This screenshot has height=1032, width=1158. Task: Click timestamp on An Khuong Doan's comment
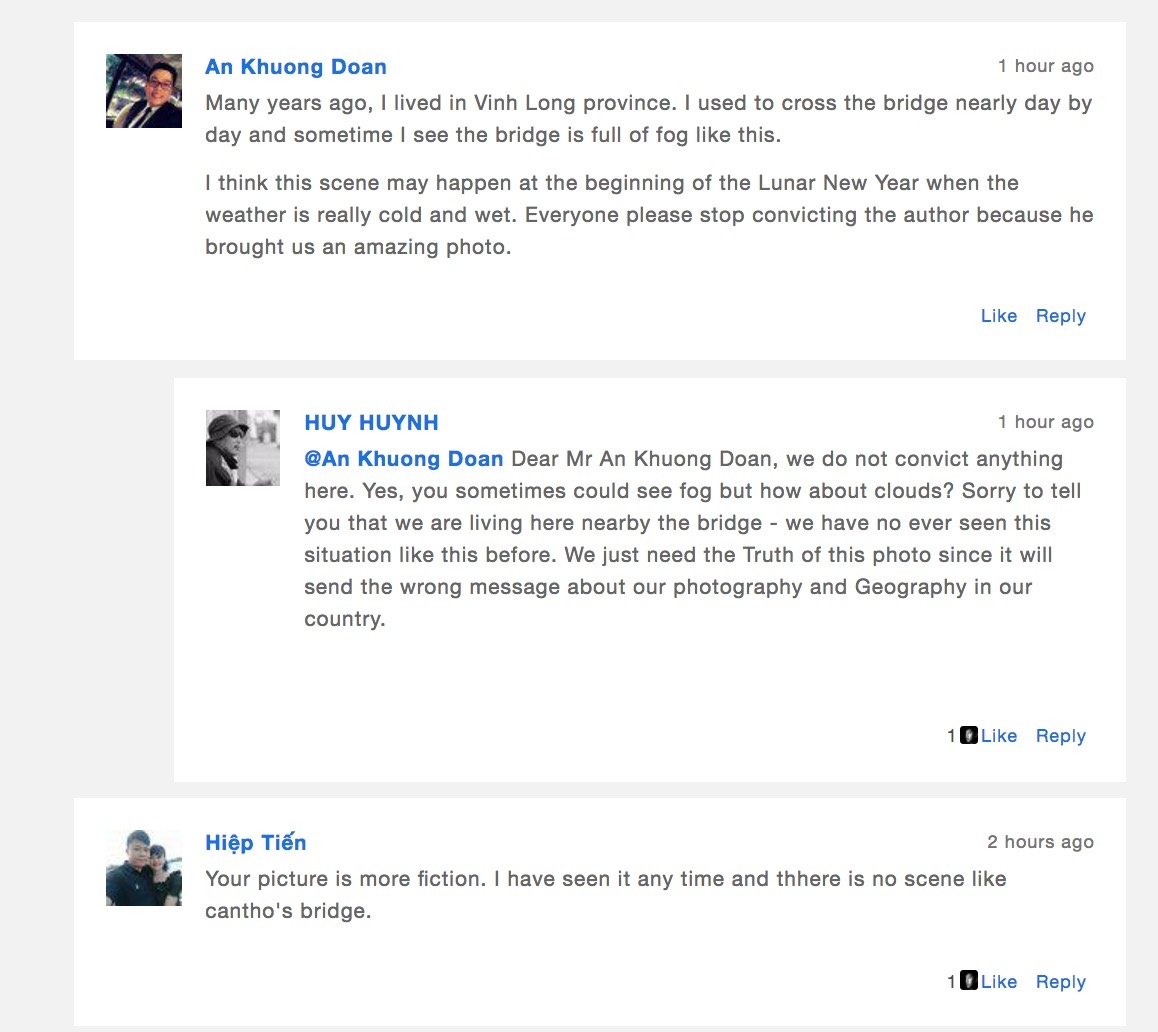tap(1045, 66)
